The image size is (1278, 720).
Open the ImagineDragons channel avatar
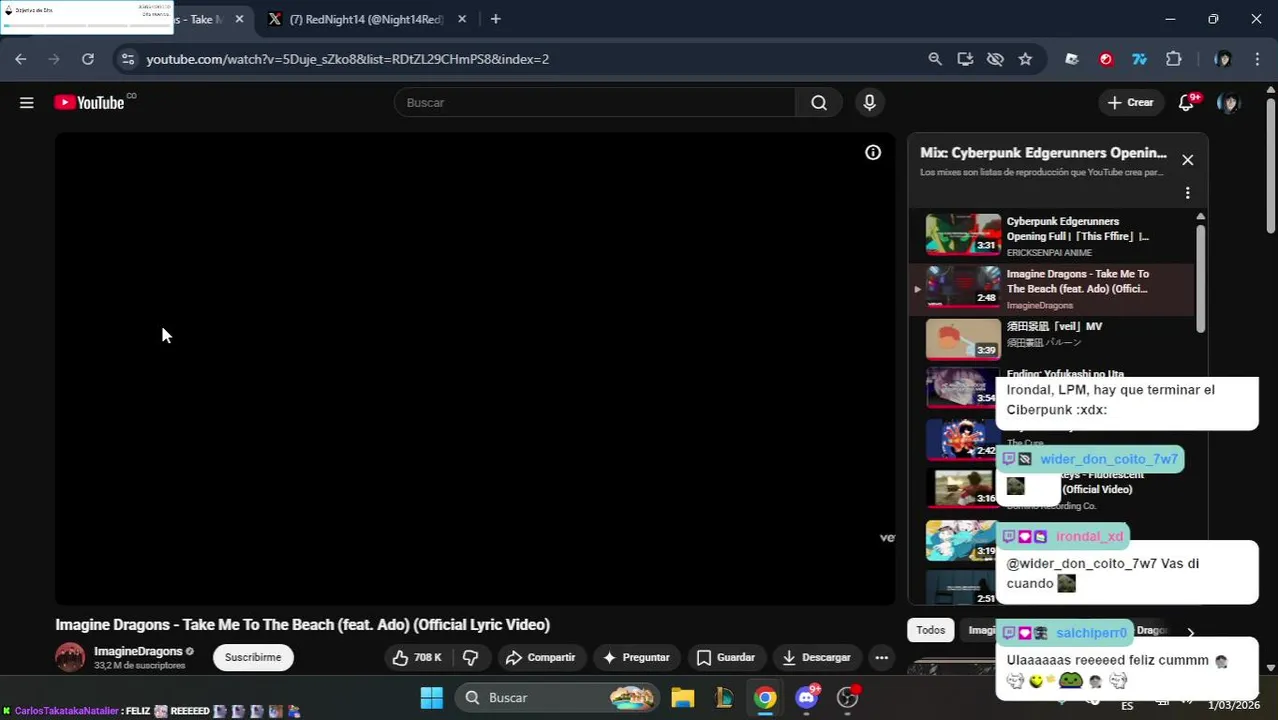[70, 657]
